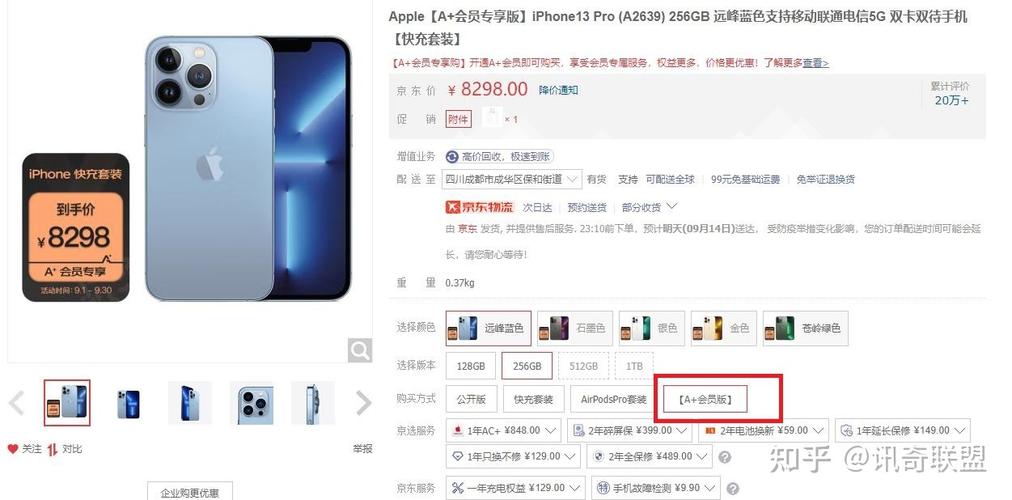Click the help icon after 手机故障检测
Image resolution: width=1012 pixels, height=500 pixels.
[x=732, y=488]
